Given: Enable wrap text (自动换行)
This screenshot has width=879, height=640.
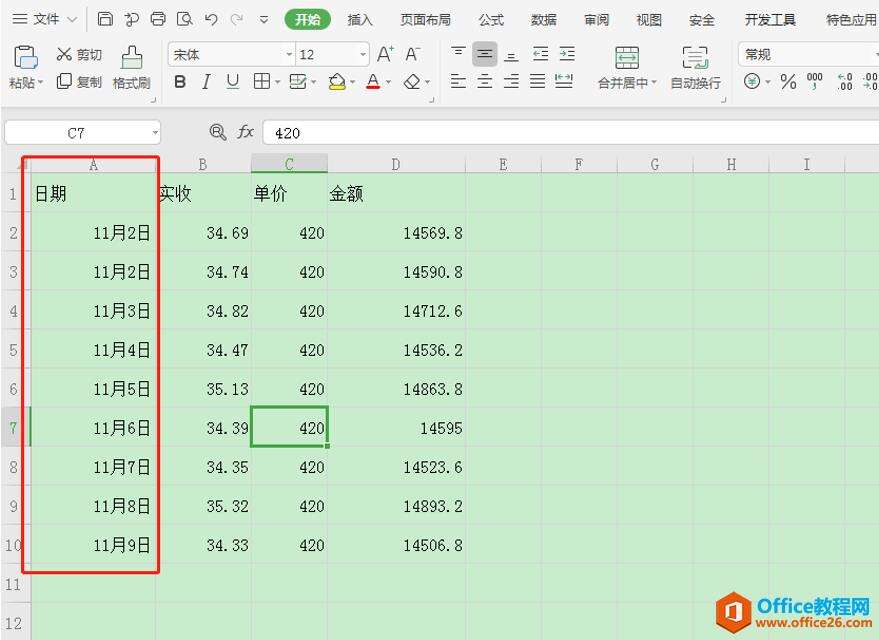Looking at the screenshot, I should pyautogui.click(x=696, y=70).
